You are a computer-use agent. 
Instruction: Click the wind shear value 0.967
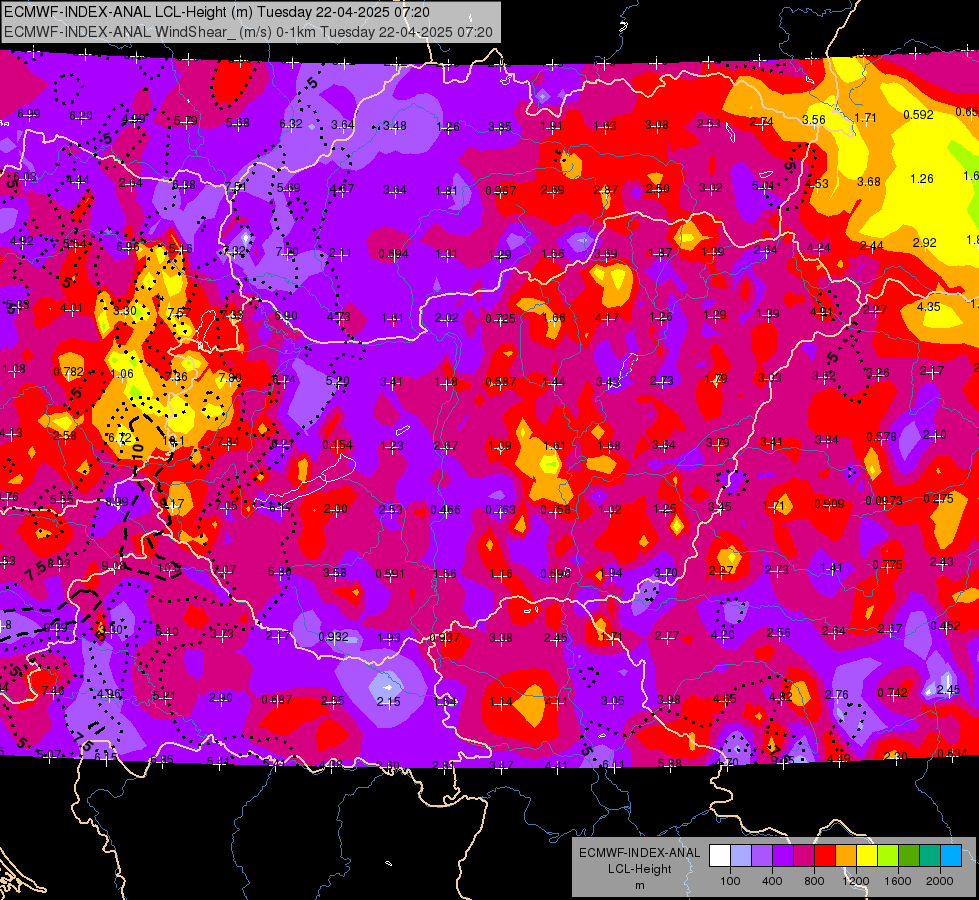501,190
